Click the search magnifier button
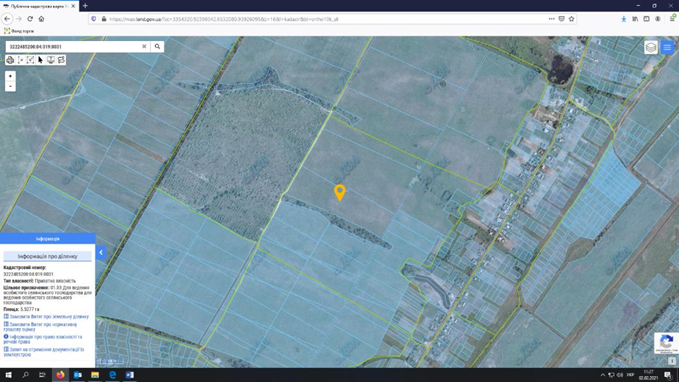679x382 pixels. [x=157, y=46]
